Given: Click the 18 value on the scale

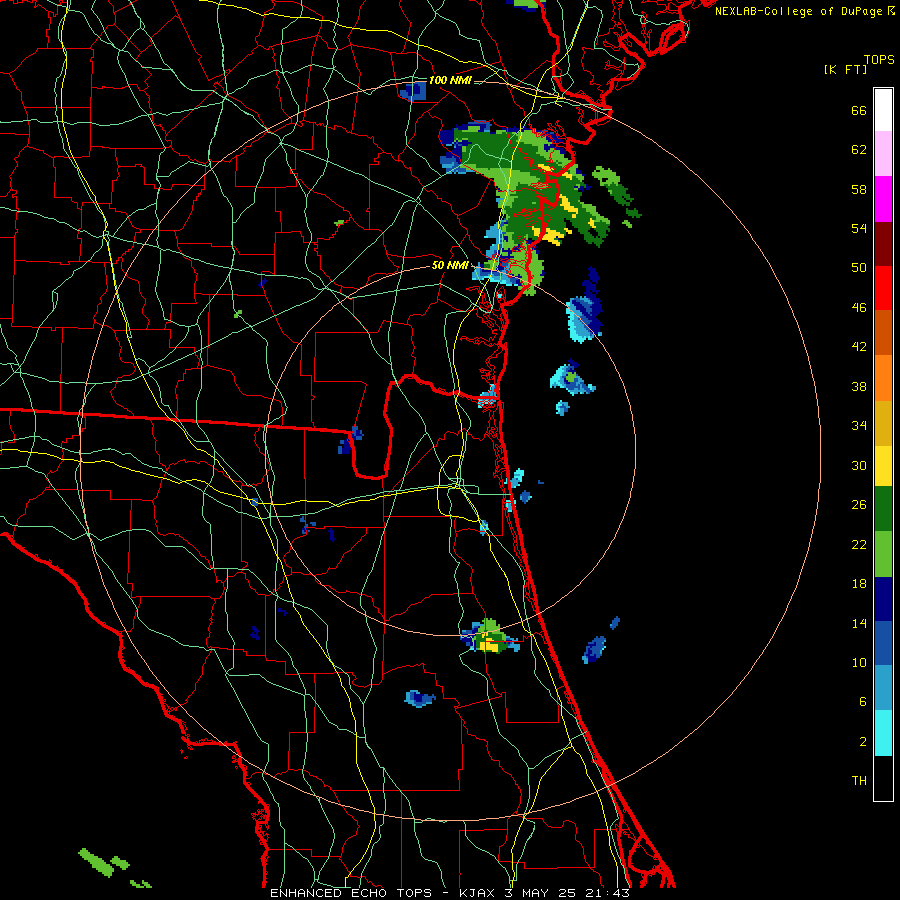Looking at the screenshot, I should coord(859,584).
